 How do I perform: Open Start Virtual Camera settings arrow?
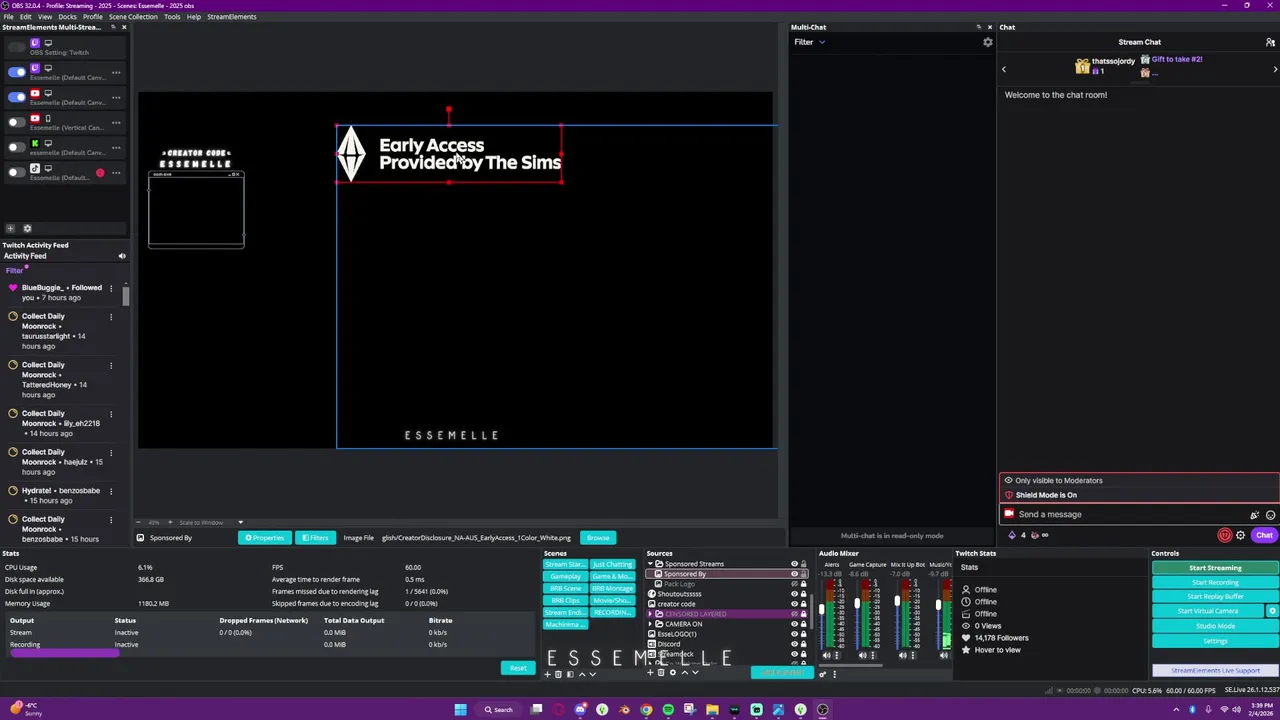click(1272, 611)
